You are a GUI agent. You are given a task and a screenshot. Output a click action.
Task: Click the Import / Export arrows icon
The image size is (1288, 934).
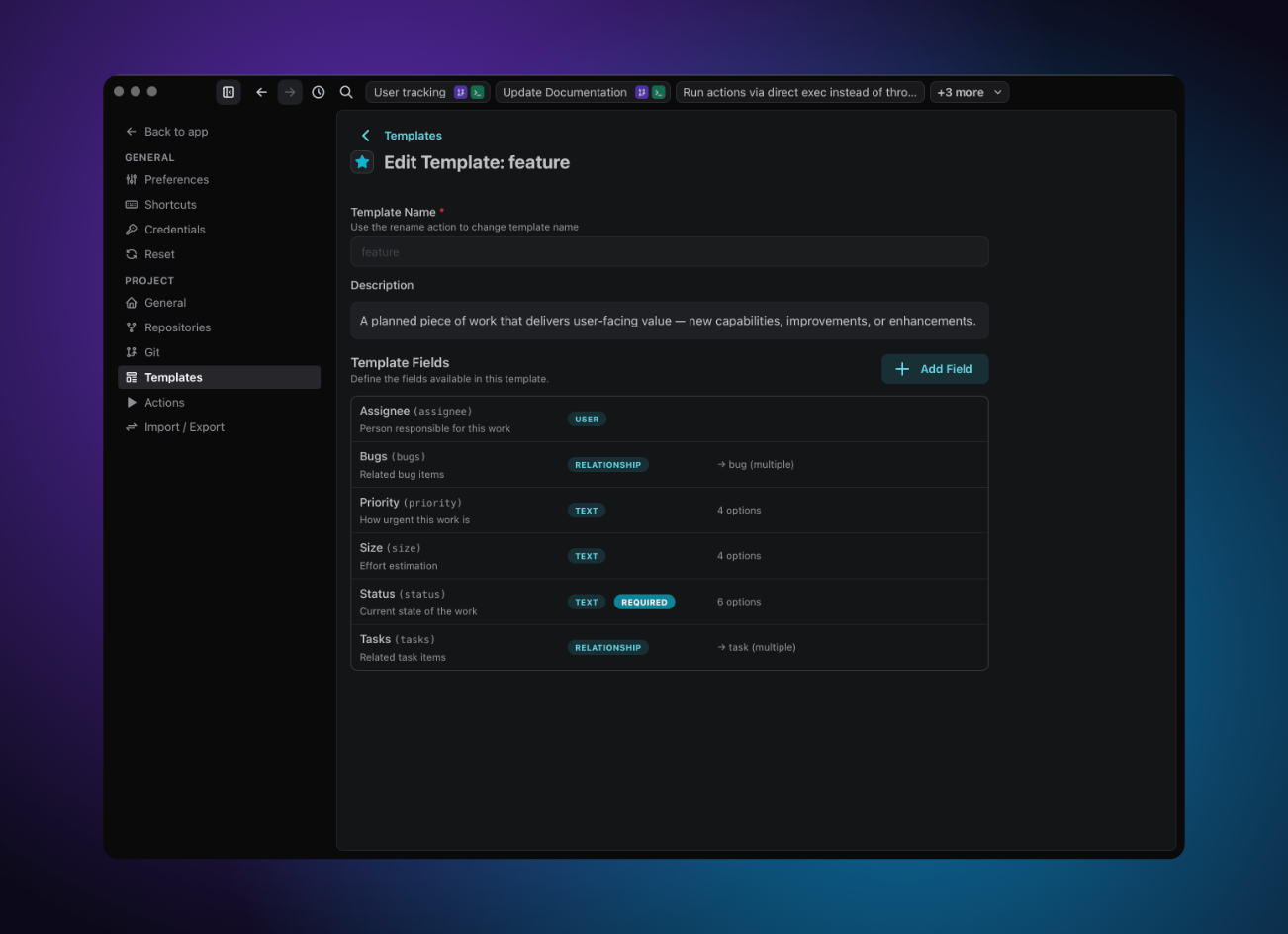[x=132, y=427]
